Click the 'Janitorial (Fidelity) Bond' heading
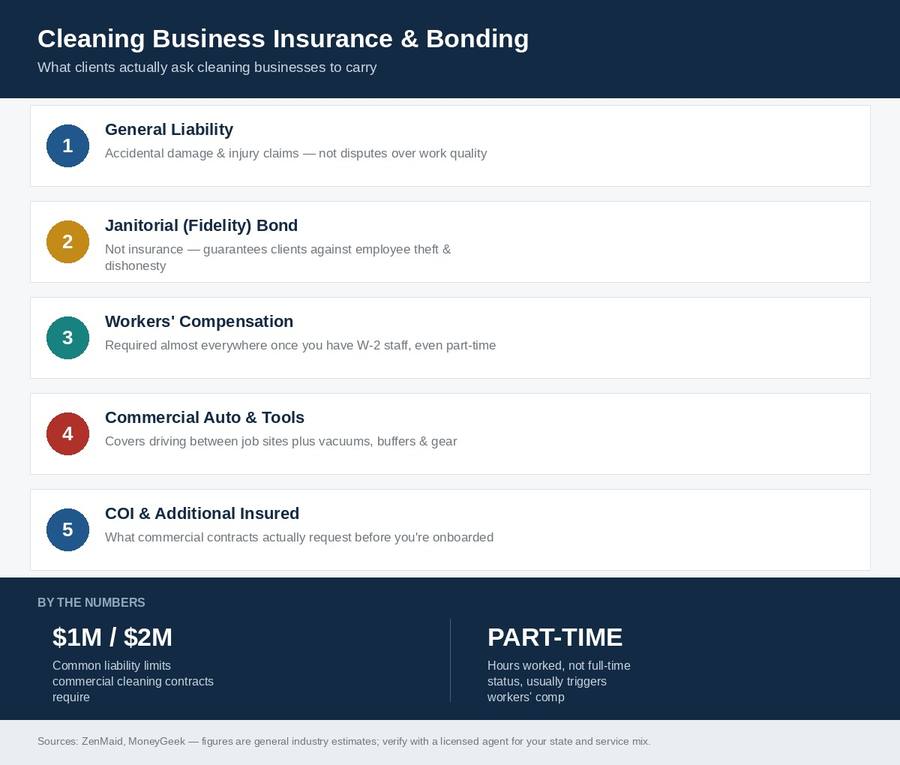The image size is (900, 765). coord(201,226)
